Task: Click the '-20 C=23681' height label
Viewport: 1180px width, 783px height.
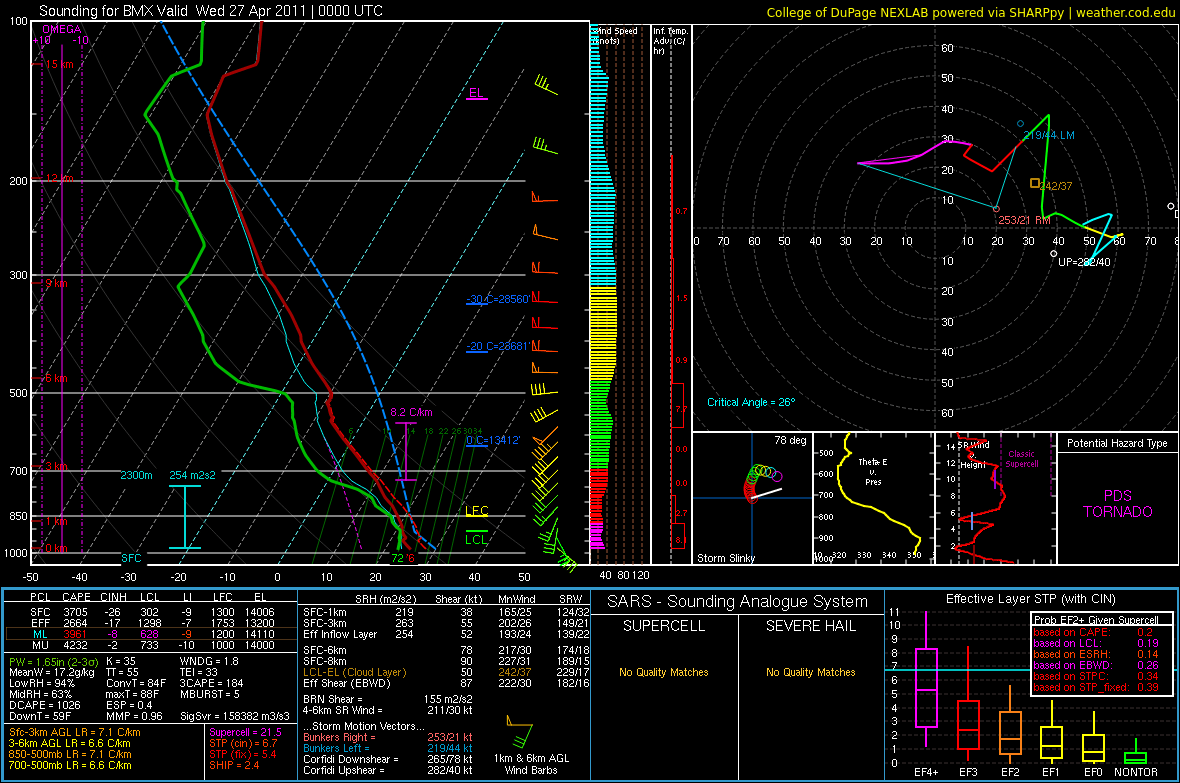Action: coord(497,346)
